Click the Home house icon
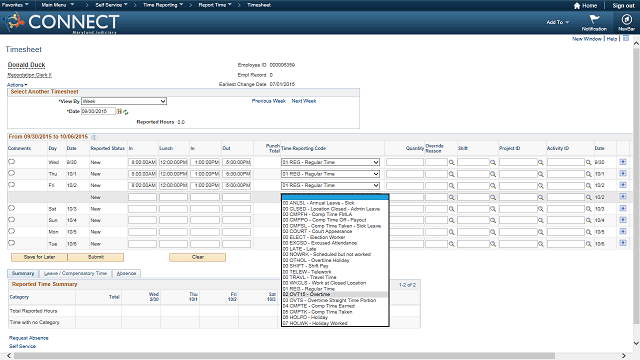This screenshot has width=640, height=360. click(577, 6)
